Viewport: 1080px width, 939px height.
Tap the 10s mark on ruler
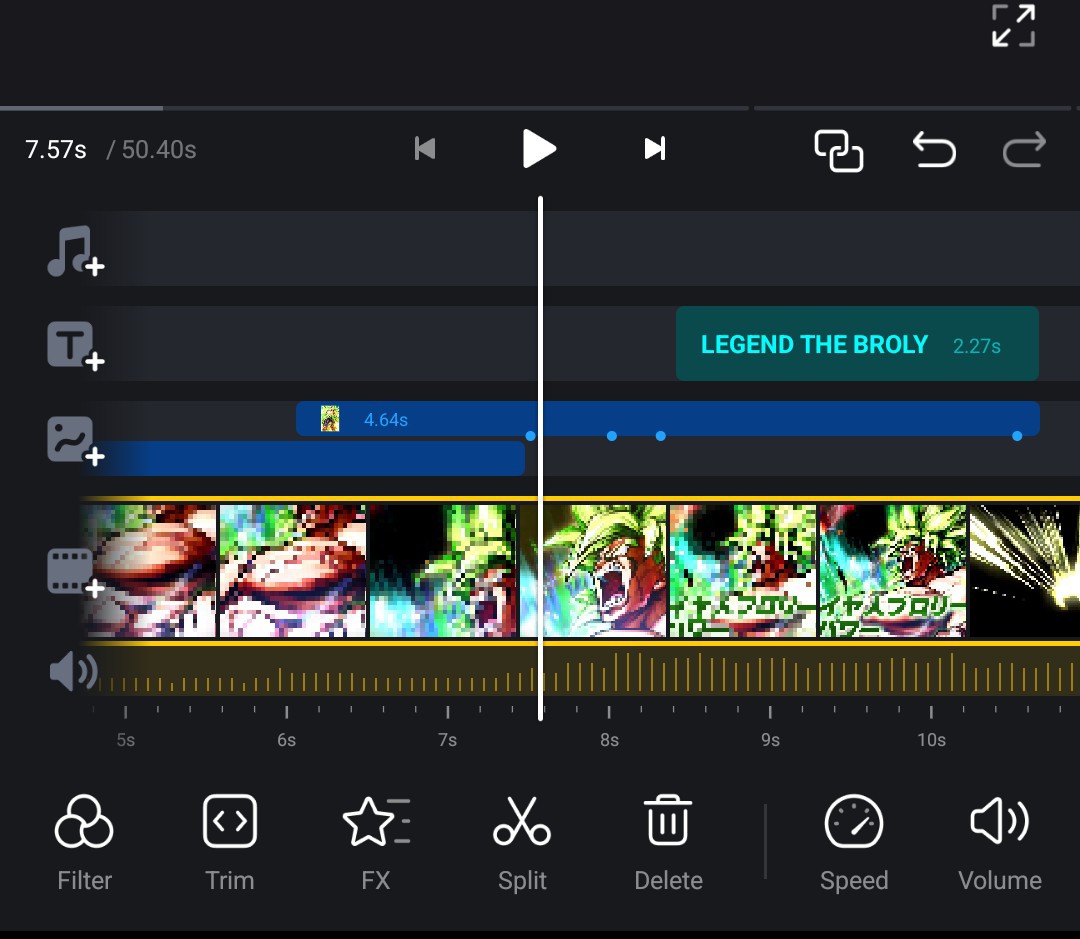point(931,740)
